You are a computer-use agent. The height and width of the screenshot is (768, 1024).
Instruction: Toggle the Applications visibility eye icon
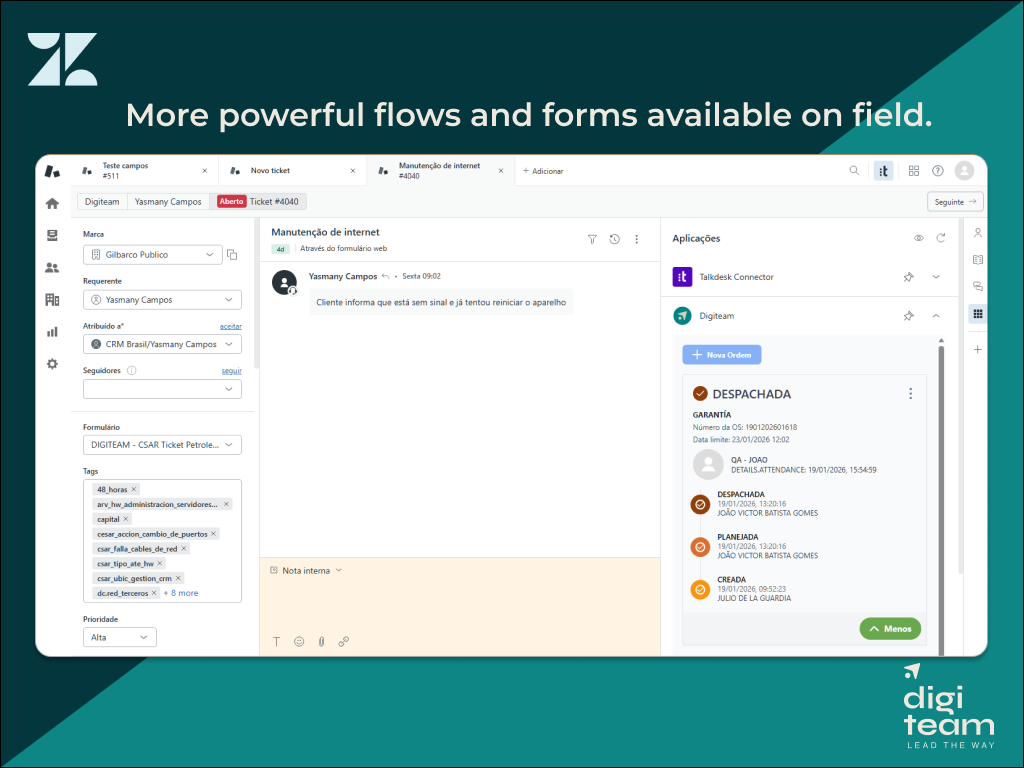pos(918,238)
